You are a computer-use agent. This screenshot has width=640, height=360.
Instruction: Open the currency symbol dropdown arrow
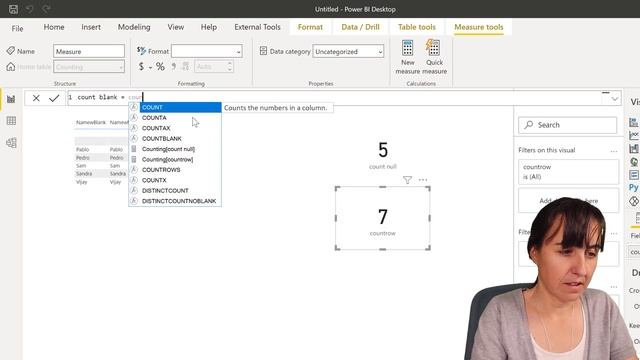pyautogui.click(x=150, y=67)
